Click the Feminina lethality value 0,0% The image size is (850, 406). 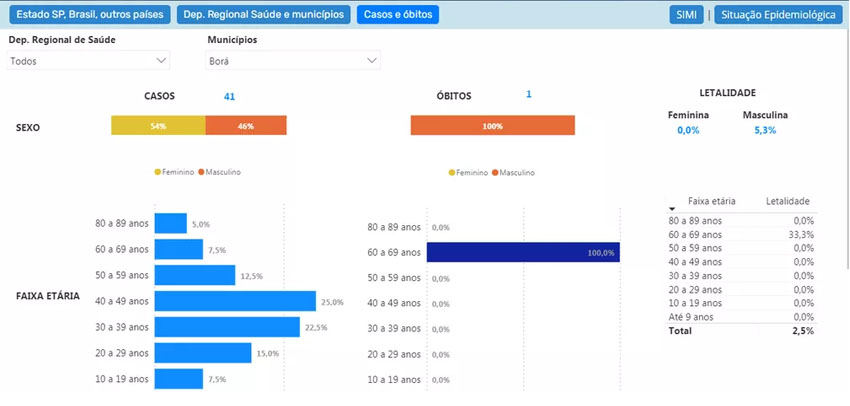click(x=688, y=131)
